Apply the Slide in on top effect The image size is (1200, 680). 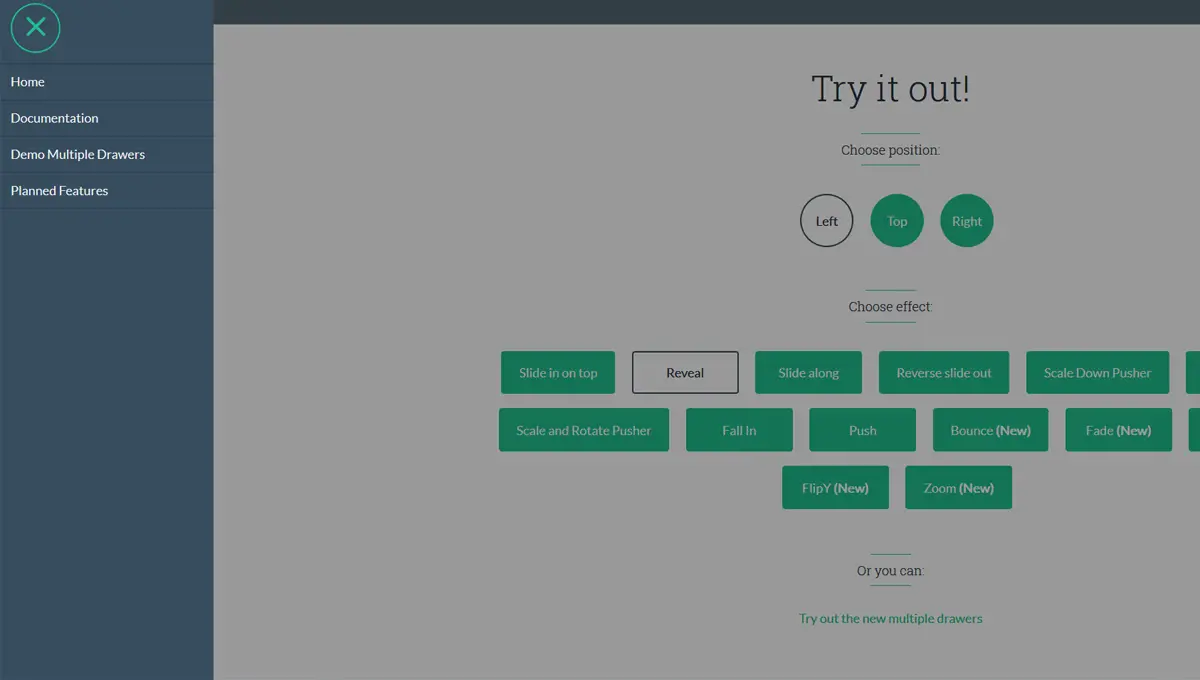tap(557, 372)
